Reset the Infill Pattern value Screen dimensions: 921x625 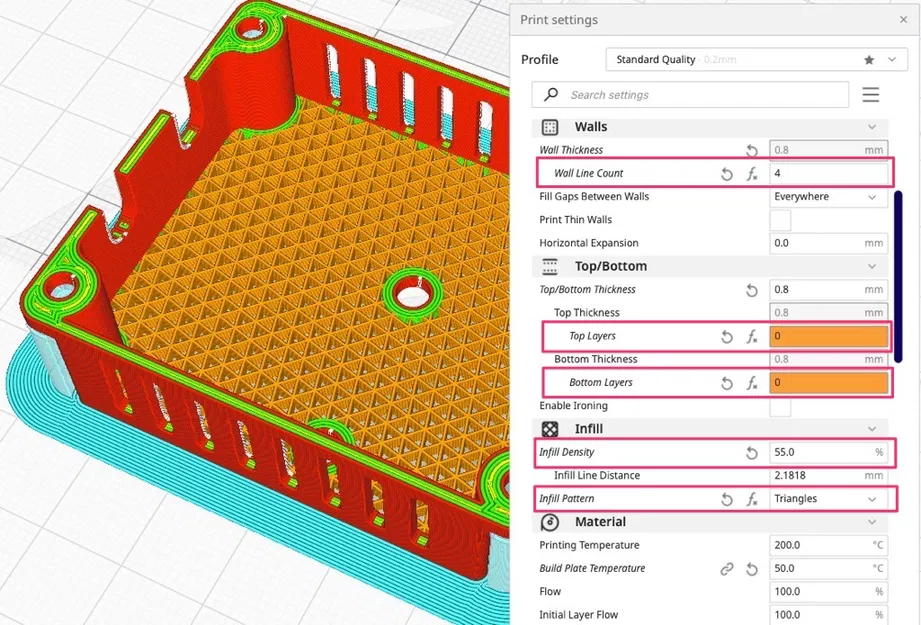[727, 499]
